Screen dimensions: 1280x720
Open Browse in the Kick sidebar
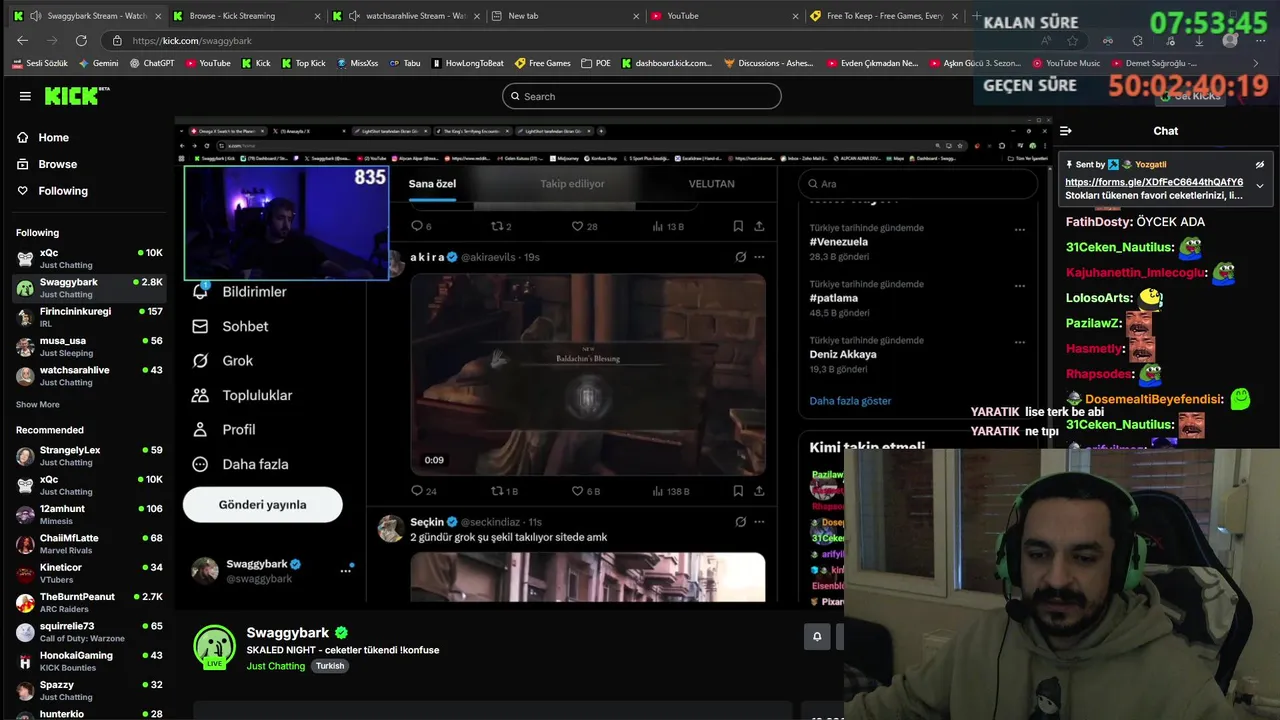pyautogui.click(x=46, y=164)
